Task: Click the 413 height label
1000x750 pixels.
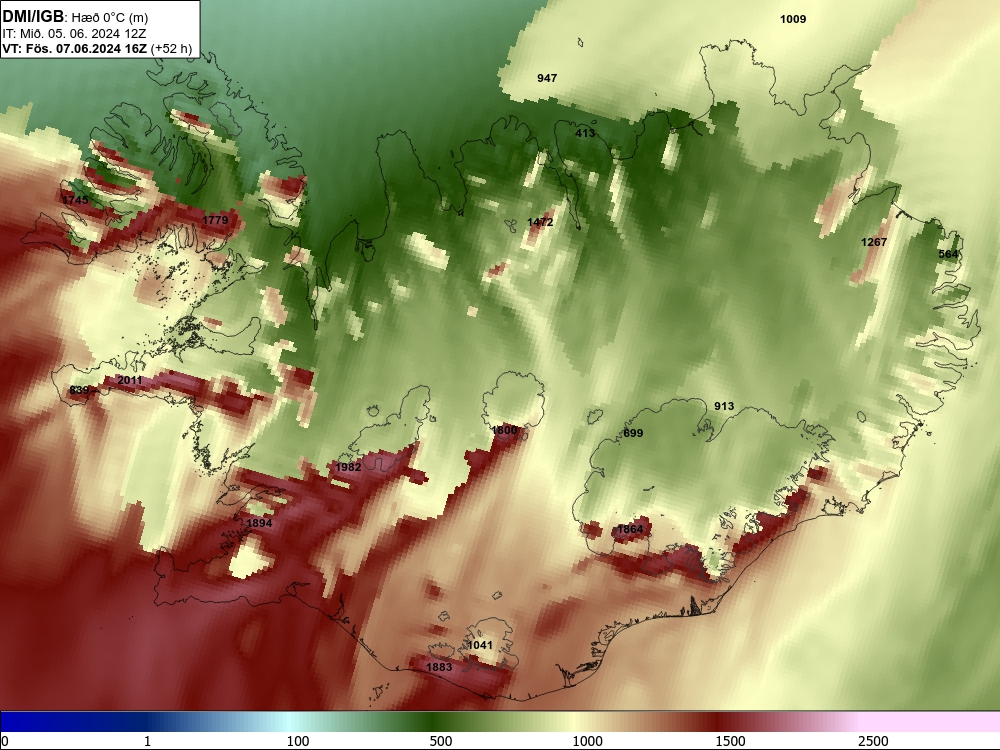Action: click(x=585, y=133)
